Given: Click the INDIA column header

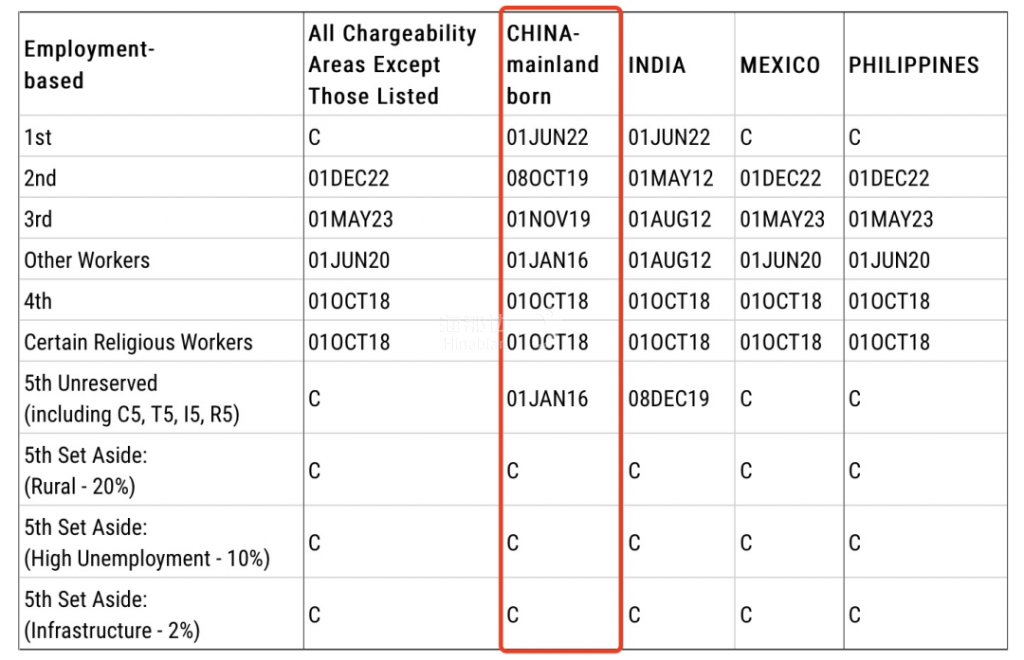Looking at the screenshot, I should click(x=657, y=66).
